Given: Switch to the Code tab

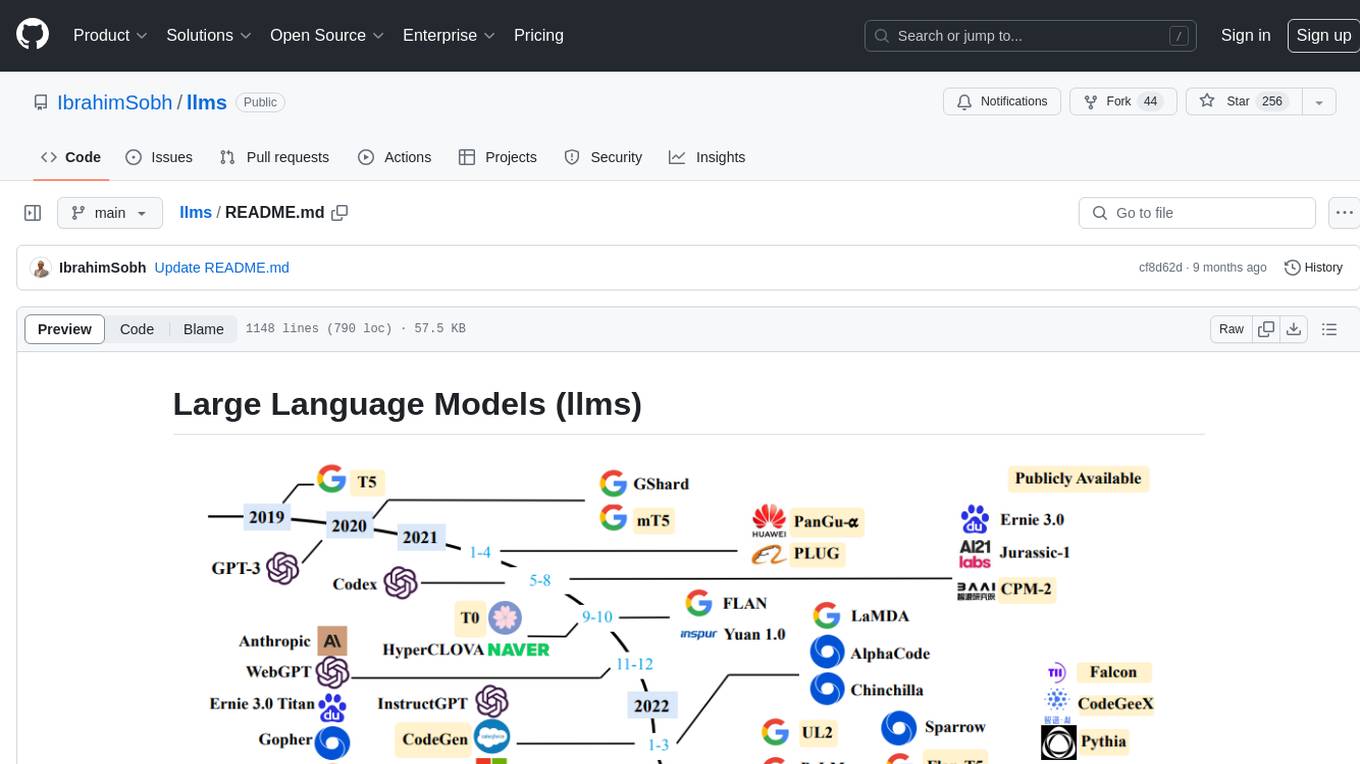Looking at the screenshot, I should (71, 157).
